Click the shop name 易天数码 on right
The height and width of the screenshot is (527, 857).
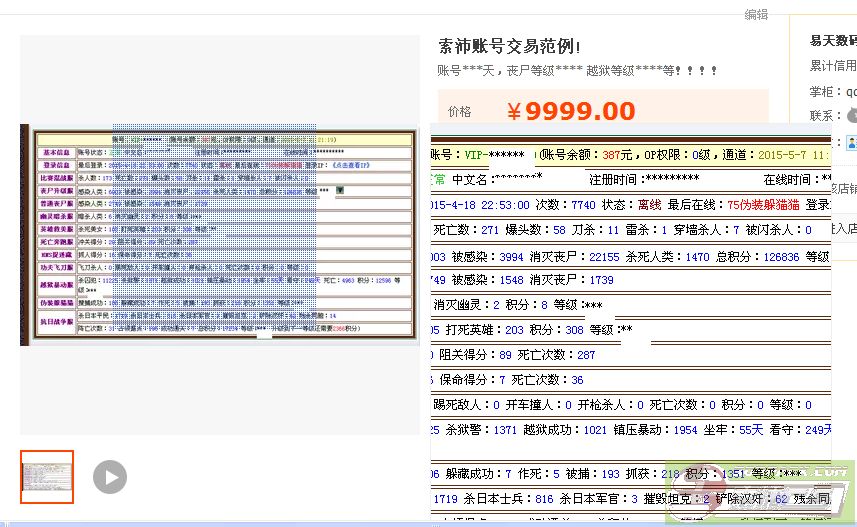[x=832, y=41]
